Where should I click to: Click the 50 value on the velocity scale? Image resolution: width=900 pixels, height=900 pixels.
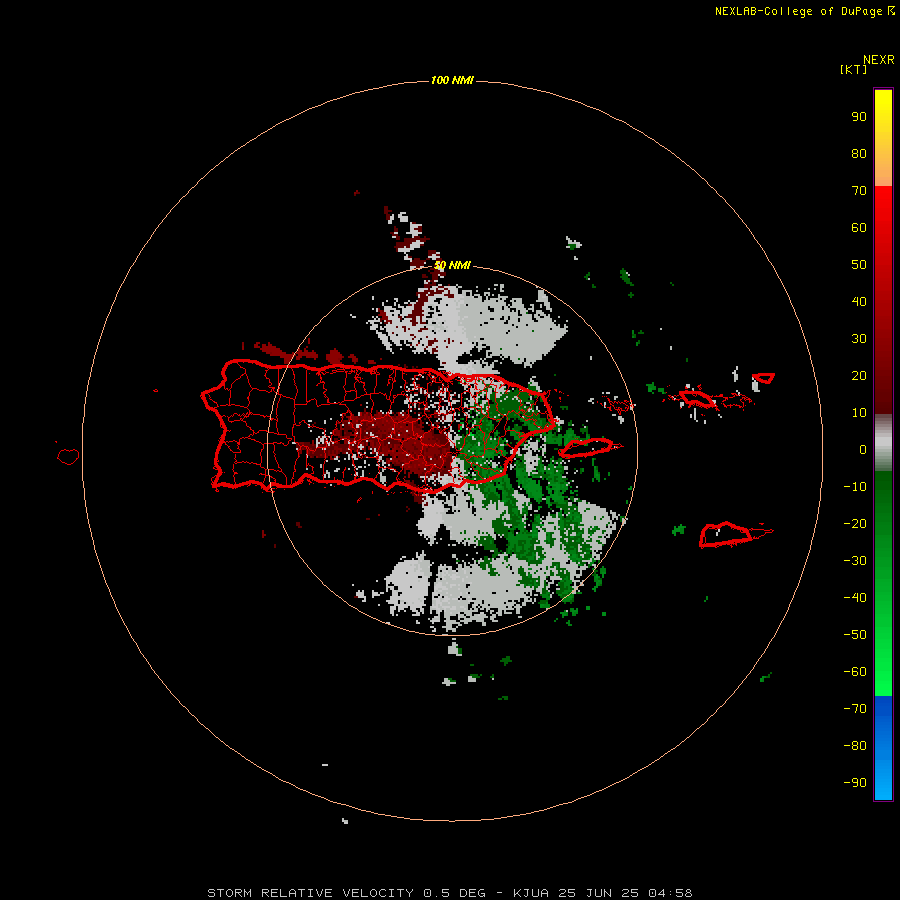[x=859, y=265]
